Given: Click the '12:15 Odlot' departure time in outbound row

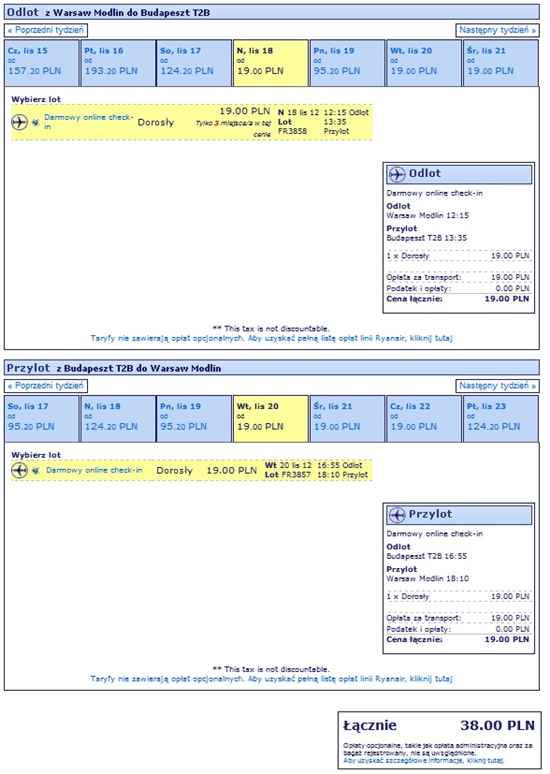Looking at the screenshot, I should pyautogui.click(x=346, y=113).
